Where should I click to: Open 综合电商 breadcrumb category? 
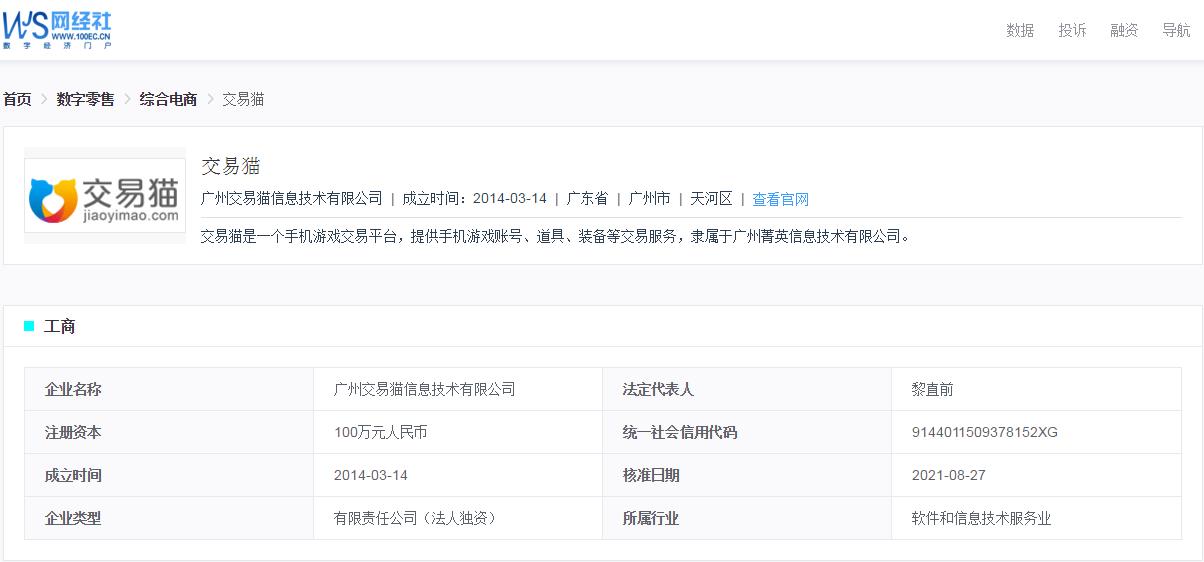point(168,99)
